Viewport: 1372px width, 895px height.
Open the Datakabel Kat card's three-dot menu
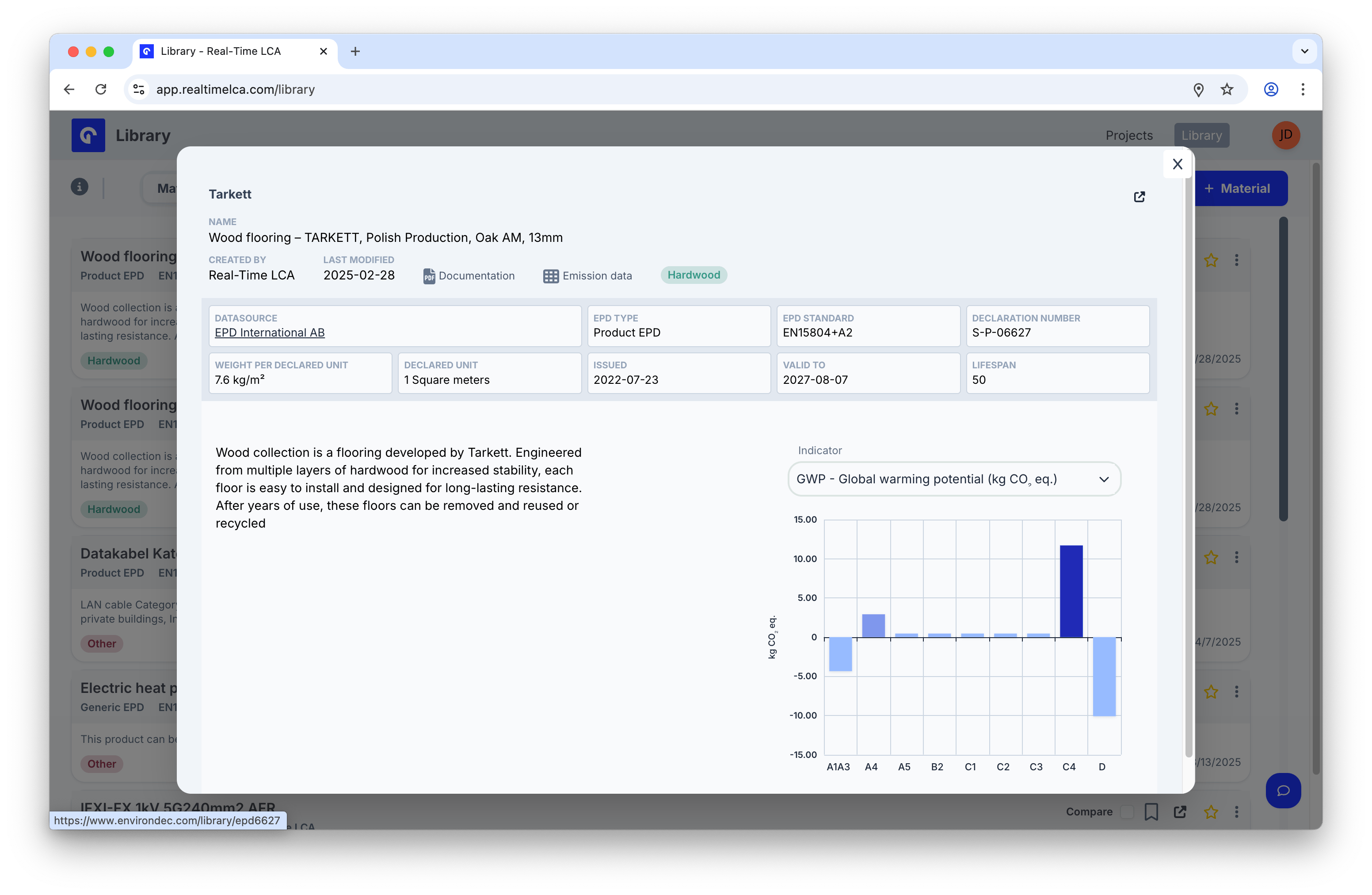[x=1237, y=558]
